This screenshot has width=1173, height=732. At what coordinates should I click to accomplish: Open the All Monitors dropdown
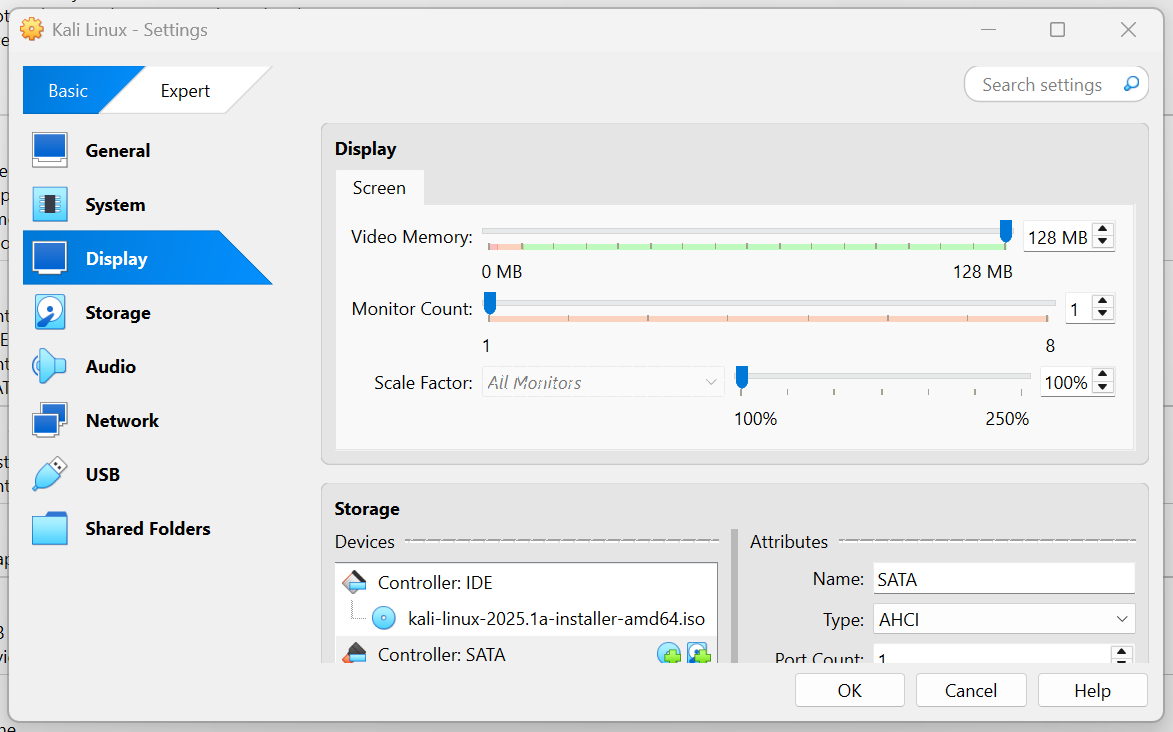point(603,382)
